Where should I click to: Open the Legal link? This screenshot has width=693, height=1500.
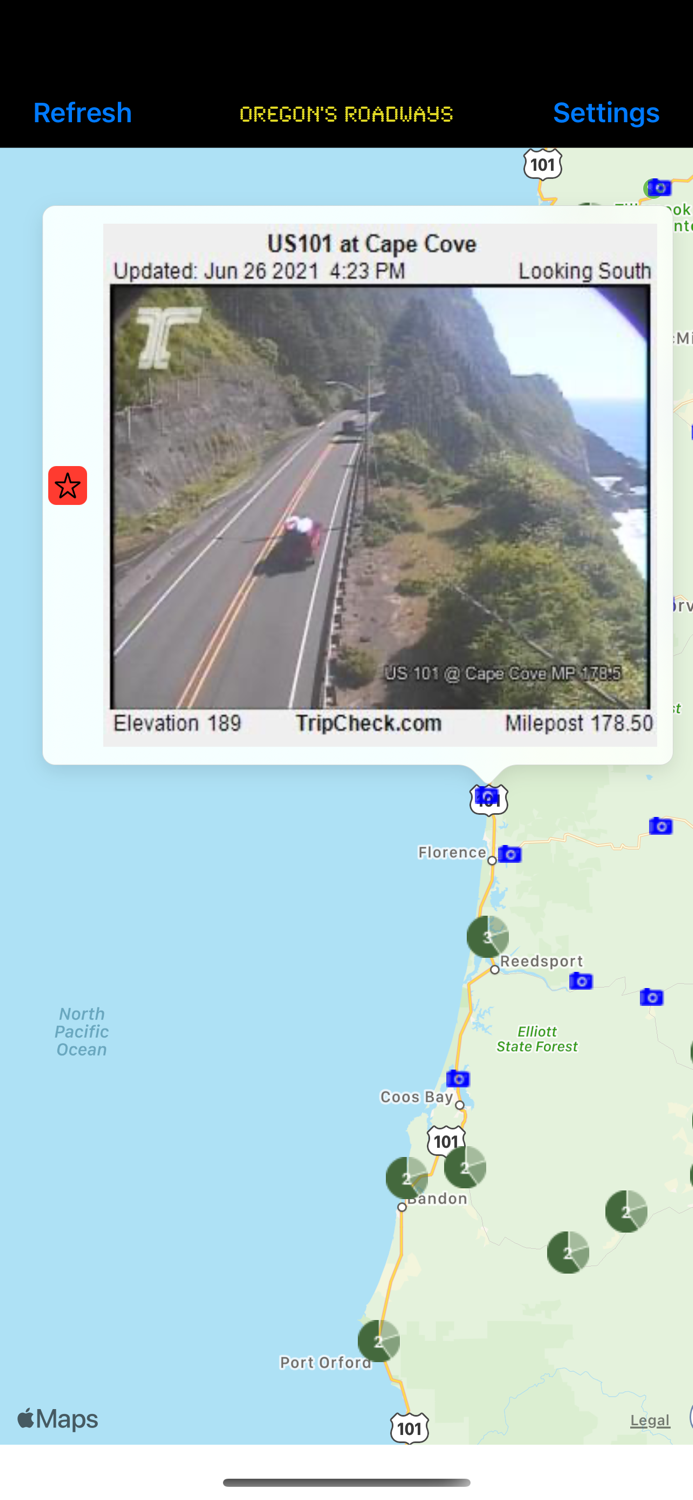[650, 1420]
